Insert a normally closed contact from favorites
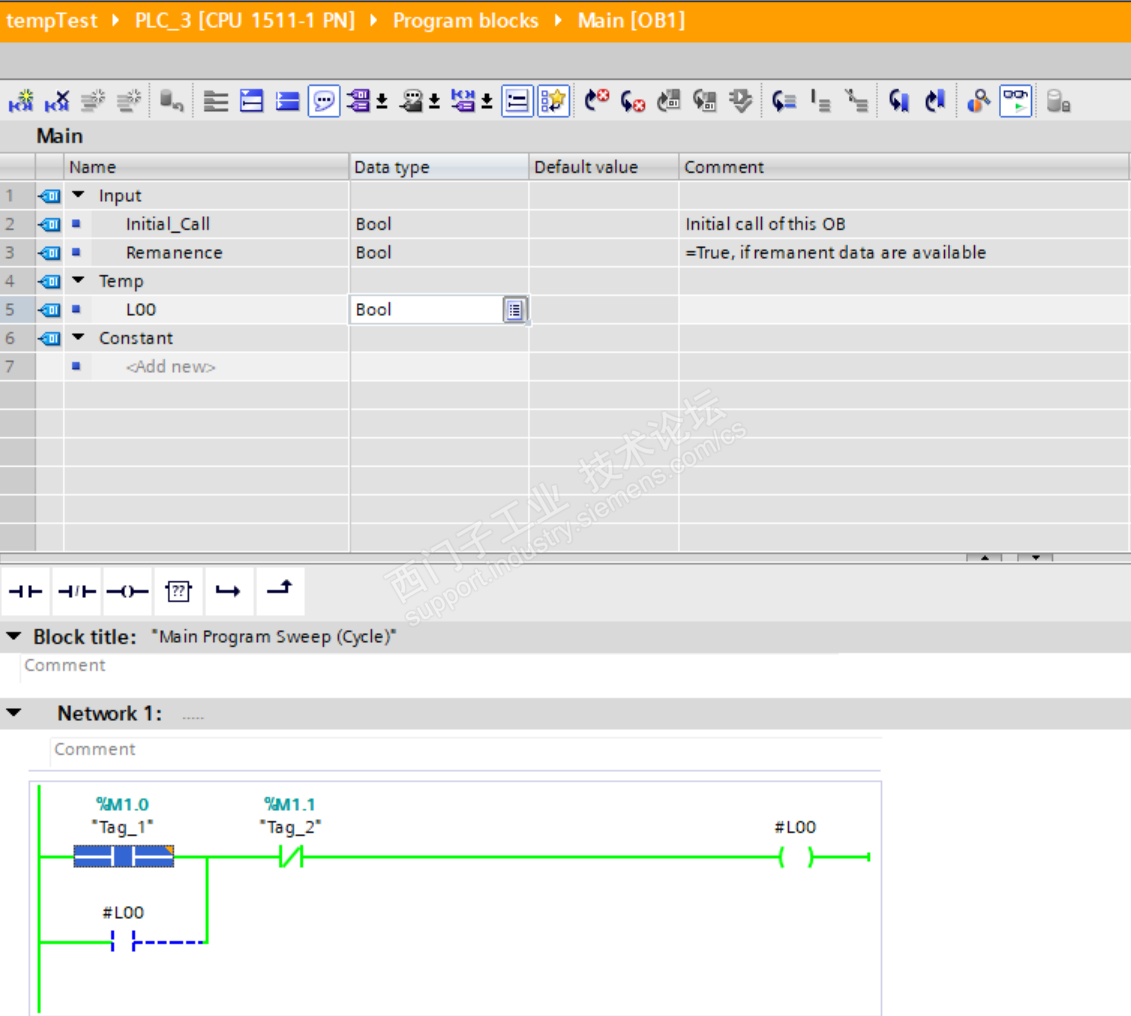The image size is (1131, 1016). point(76,591)
